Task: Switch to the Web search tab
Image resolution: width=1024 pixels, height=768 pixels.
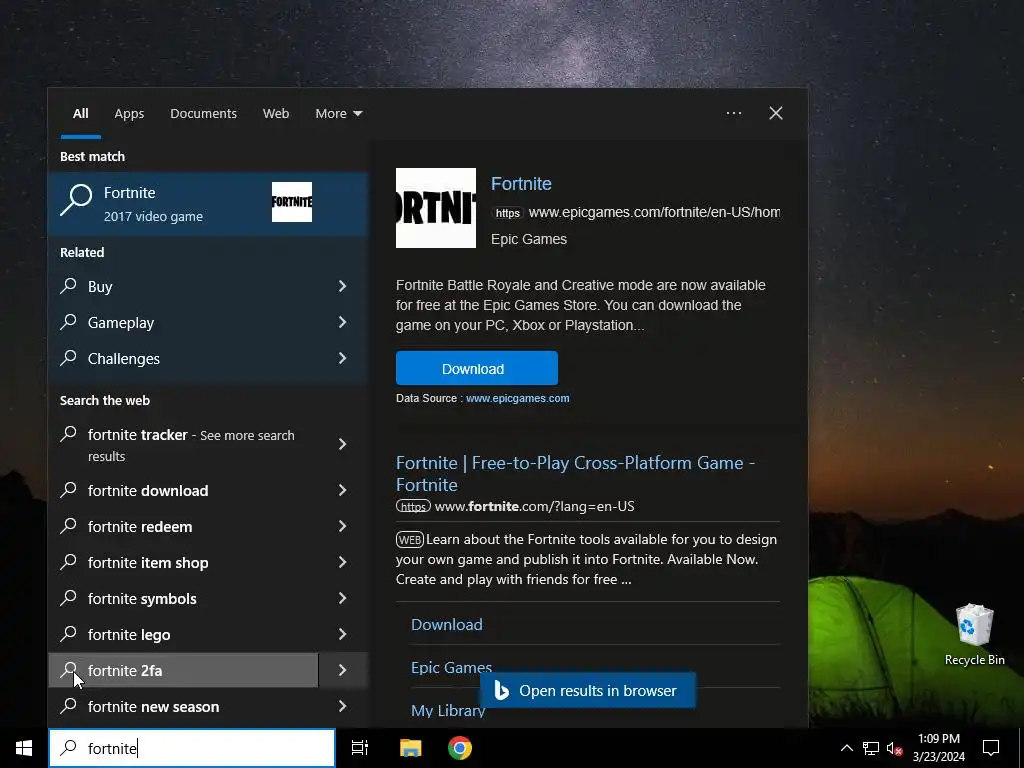Action: 276,114
